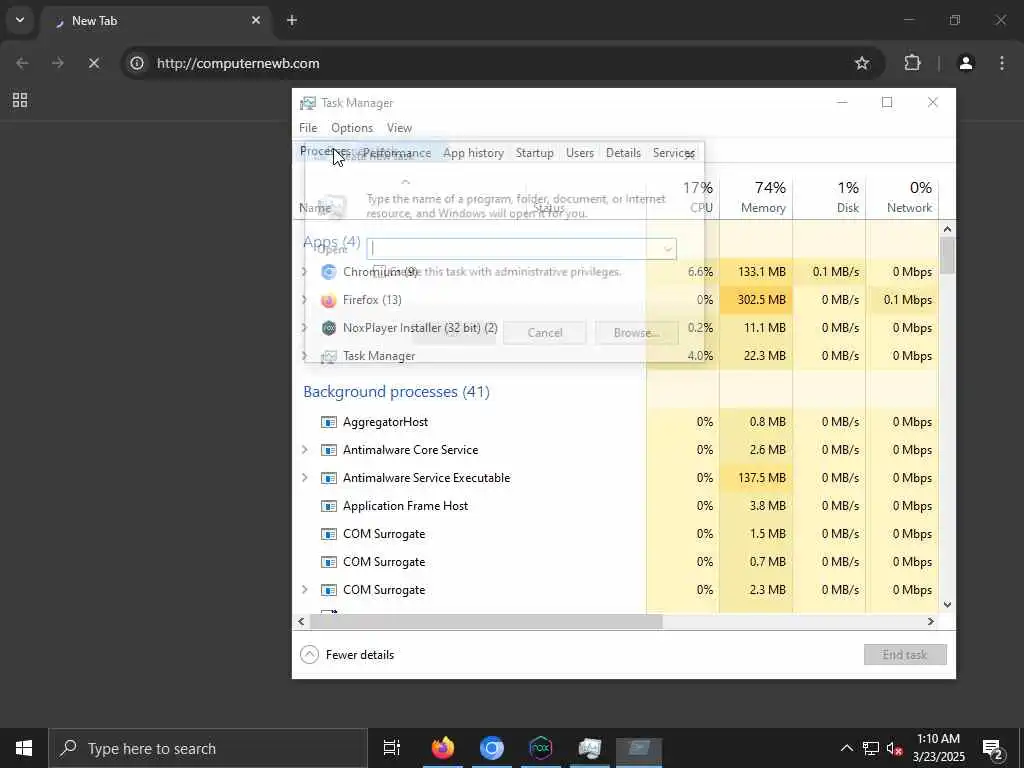Click the taskbar search box
This screenshot has height=768, width=1024.
(208, 748)
